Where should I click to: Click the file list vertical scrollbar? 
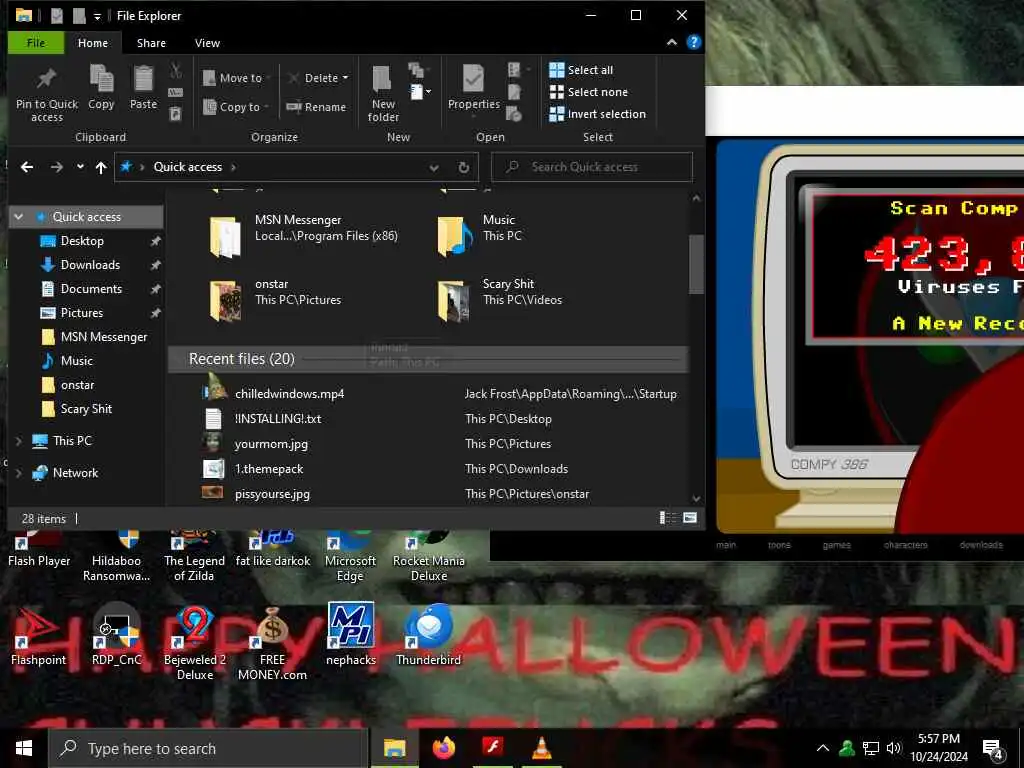point(696,264)
